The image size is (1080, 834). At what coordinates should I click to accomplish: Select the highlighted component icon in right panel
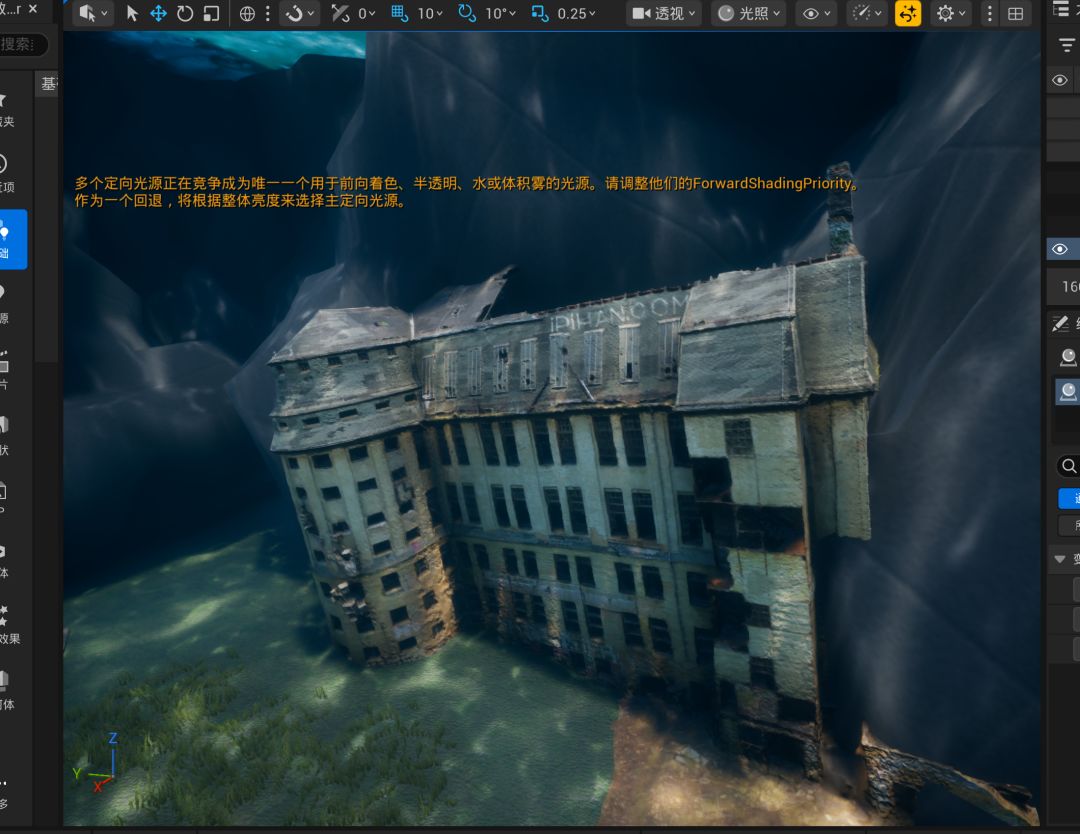(1068, 391)
